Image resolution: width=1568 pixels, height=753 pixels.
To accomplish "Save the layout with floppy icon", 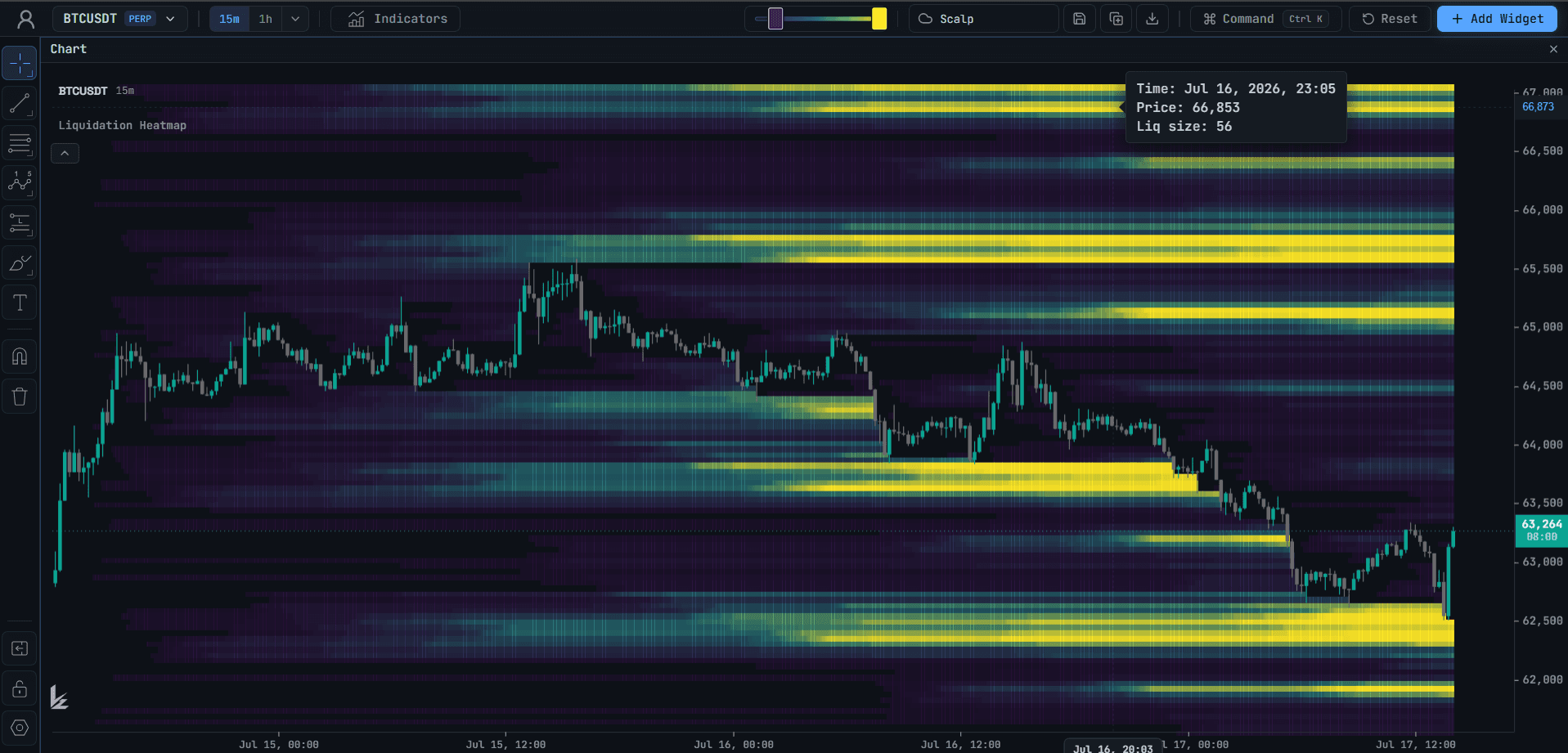I will 1080,19.
